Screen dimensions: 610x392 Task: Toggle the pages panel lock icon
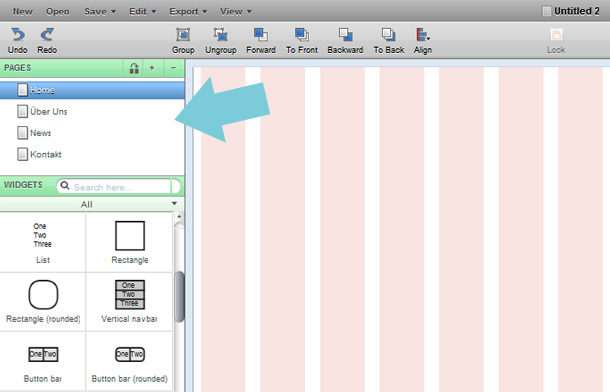(134, 68)
